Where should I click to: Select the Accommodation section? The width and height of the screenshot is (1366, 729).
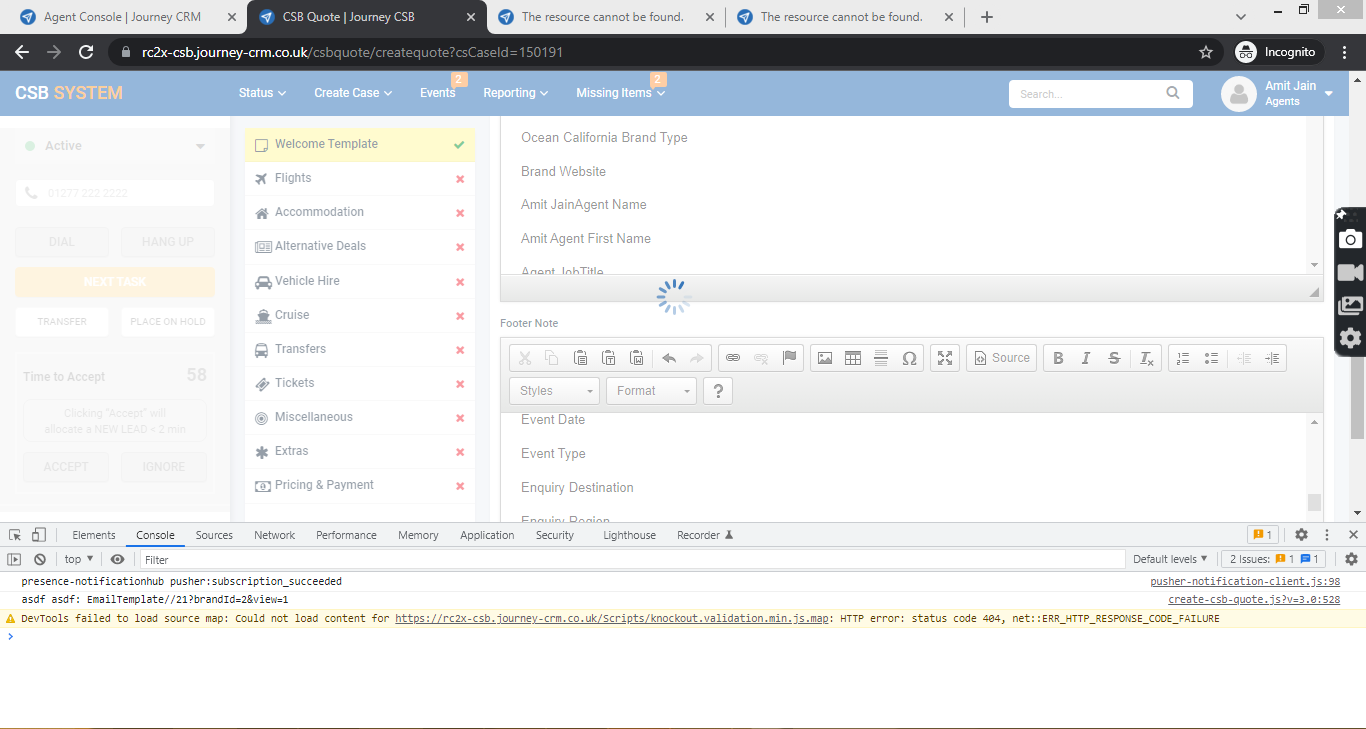[x=360, y=212]
